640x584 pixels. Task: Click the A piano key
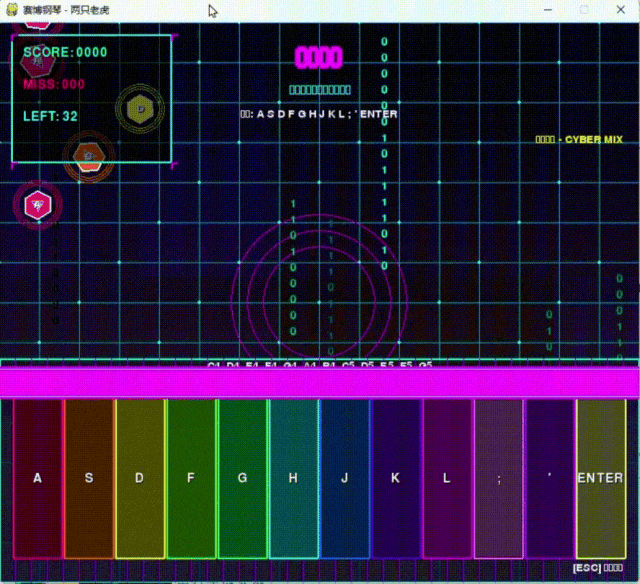pos(38,478)
